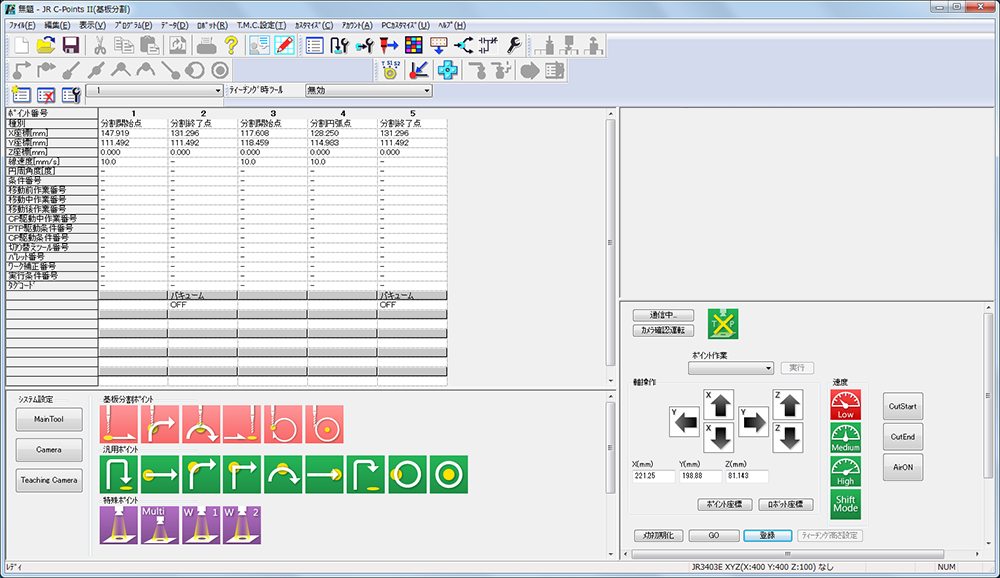Open 編集(E) menu

[x=57, y=26]
